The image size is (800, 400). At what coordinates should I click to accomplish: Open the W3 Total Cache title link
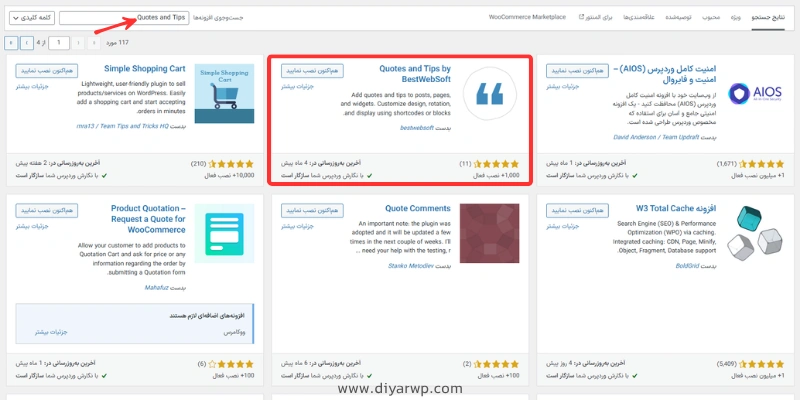(676, 208)
